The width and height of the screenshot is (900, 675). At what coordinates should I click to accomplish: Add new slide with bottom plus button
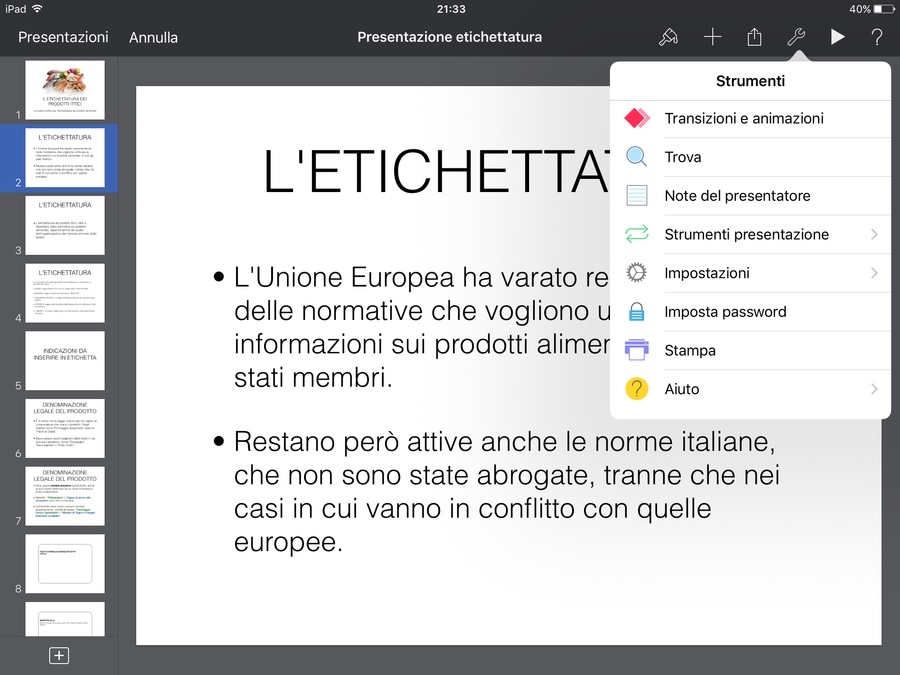click(x=59, y=655)
